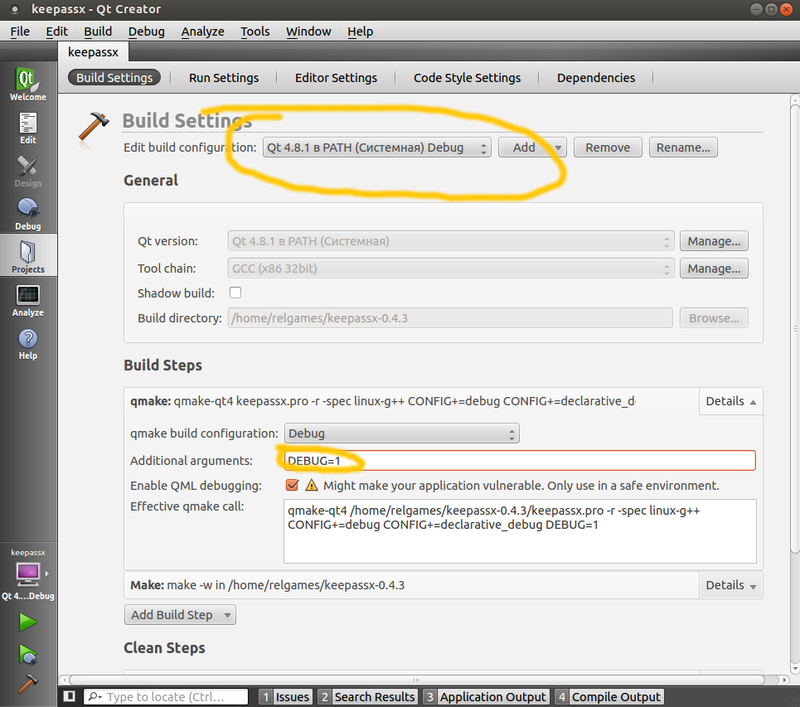
Task: Switch to Debug mode
Action: coord(27,213)
